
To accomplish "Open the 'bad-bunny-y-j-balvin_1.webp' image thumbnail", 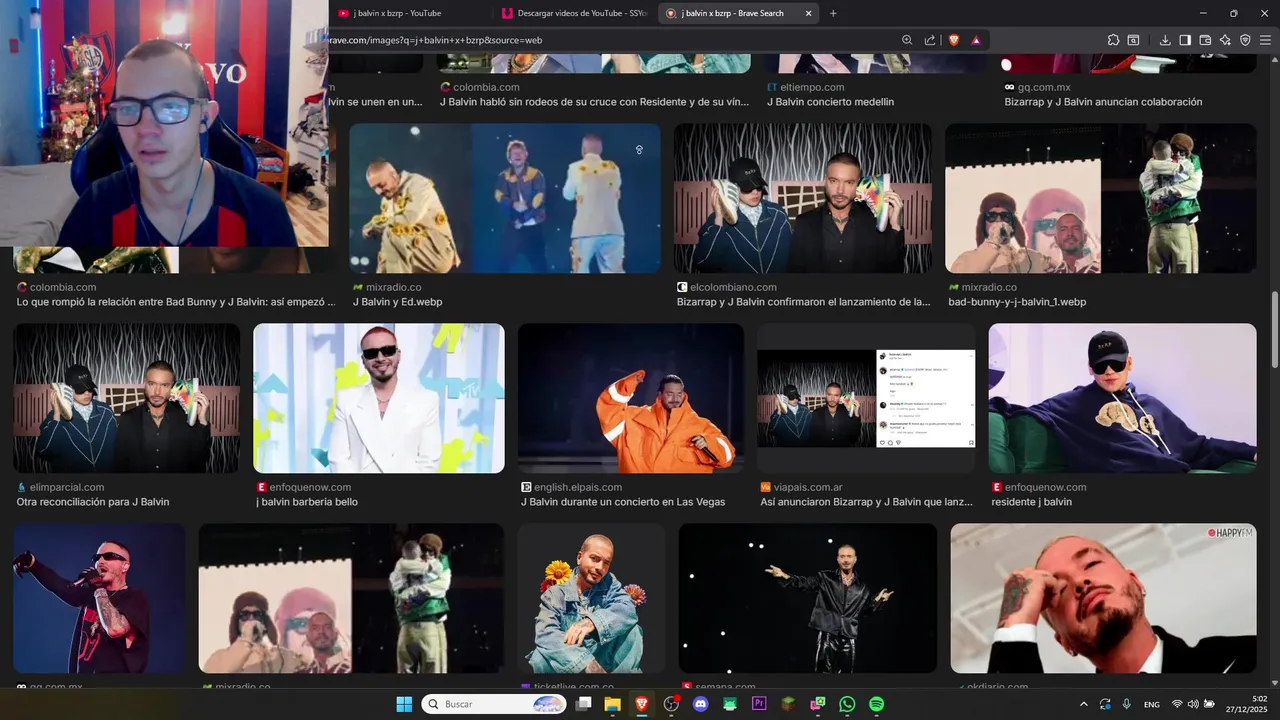I will (x=1101, y=198).
